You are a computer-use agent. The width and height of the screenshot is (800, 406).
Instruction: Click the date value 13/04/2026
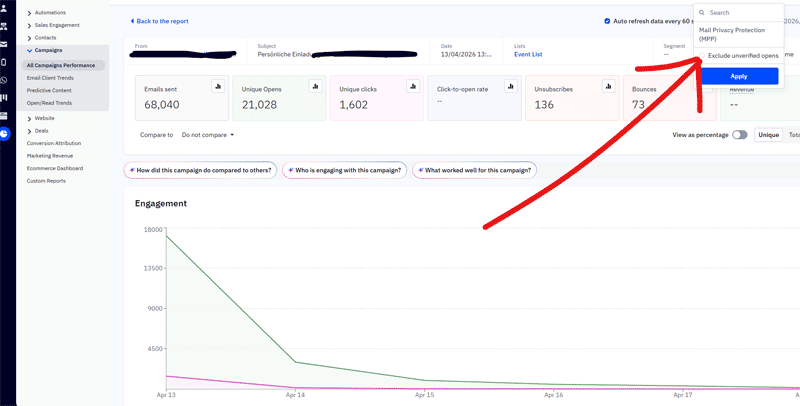[467, 54]
